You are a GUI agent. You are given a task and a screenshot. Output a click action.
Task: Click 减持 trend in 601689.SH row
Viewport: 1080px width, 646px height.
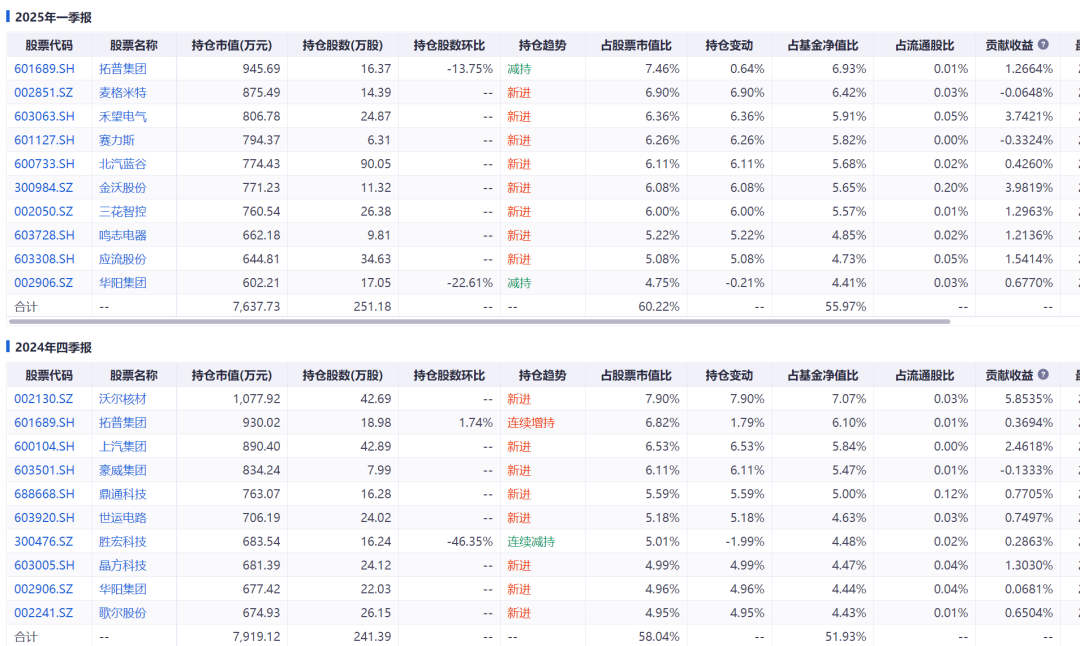click(x=519, y=69)
